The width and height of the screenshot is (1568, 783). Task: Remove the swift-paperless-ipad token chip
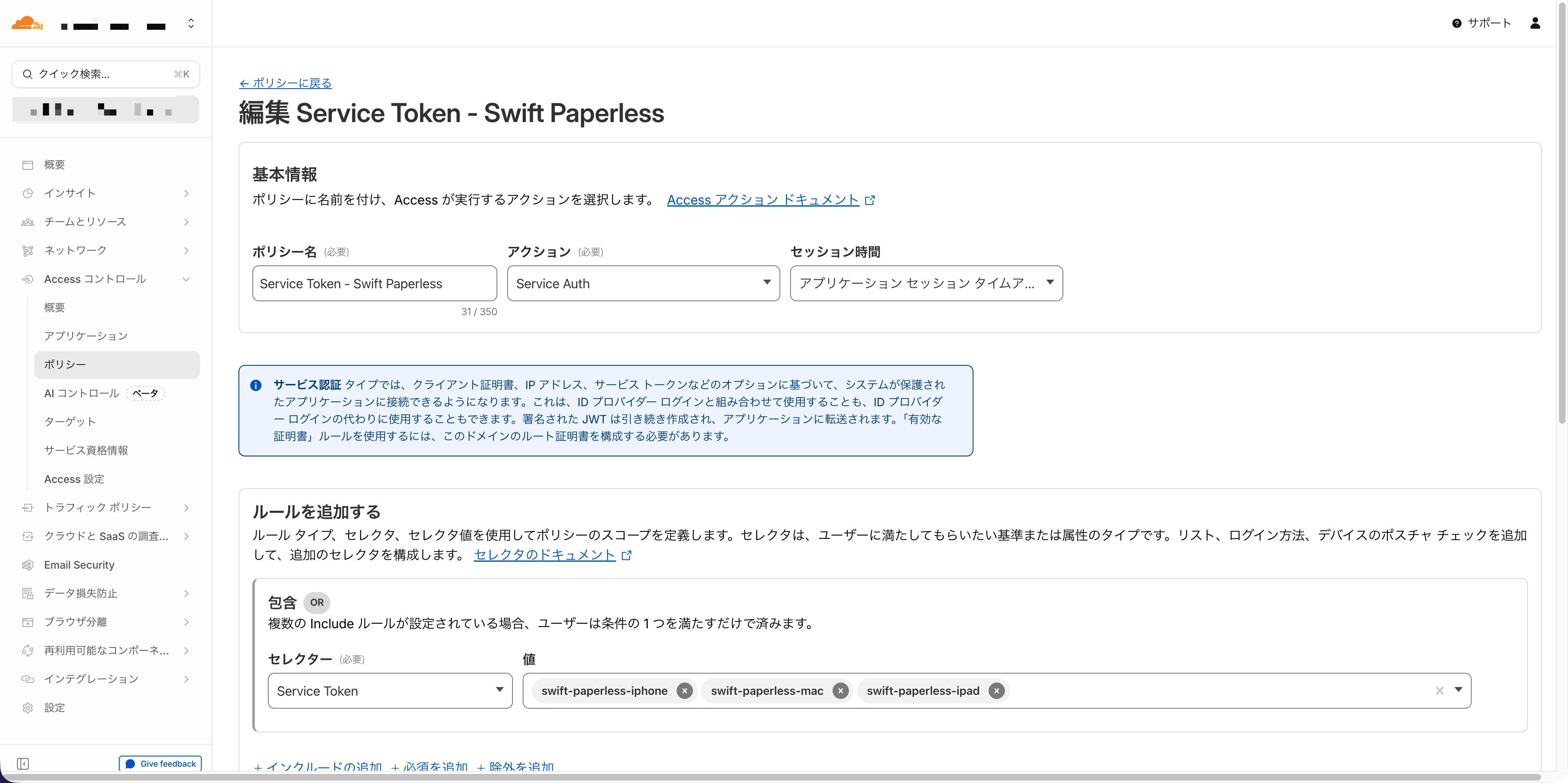(x=996, y=690)
